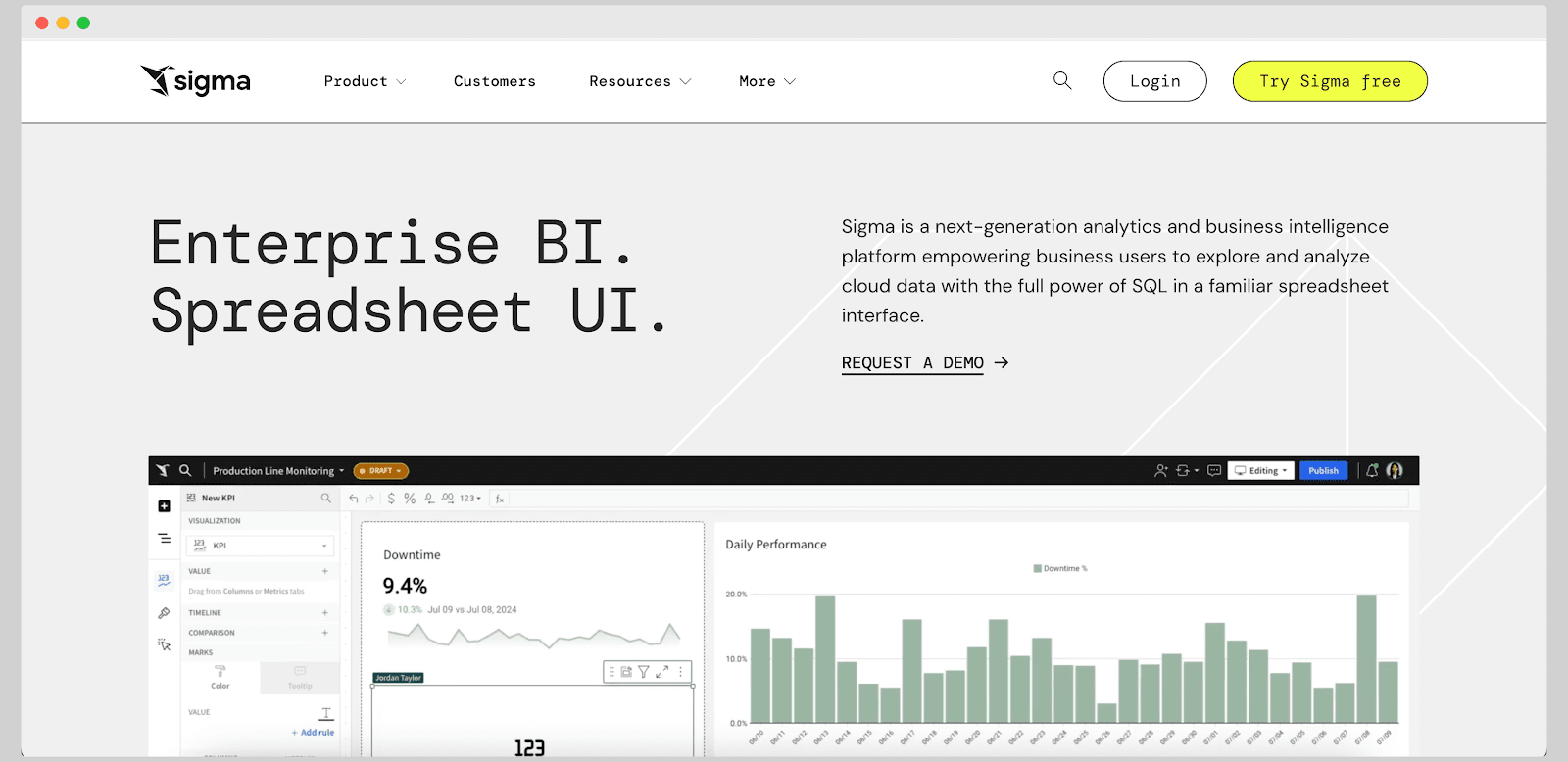Image resolution: width=1568 pixels, height=762 pixels.
Task: Click the add new element plus icon
Action: (x=164, y=506)
